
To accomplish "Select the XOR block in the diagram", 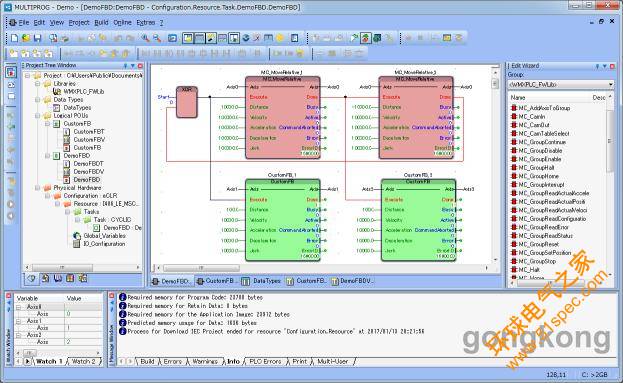I will pos(187,102).
